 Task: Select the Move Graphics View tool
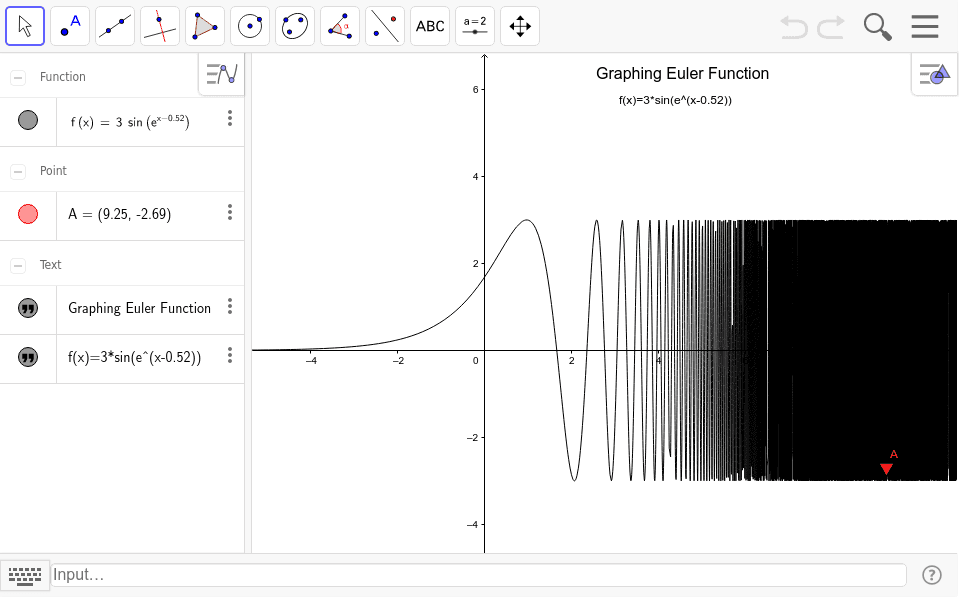pos(520,26)
